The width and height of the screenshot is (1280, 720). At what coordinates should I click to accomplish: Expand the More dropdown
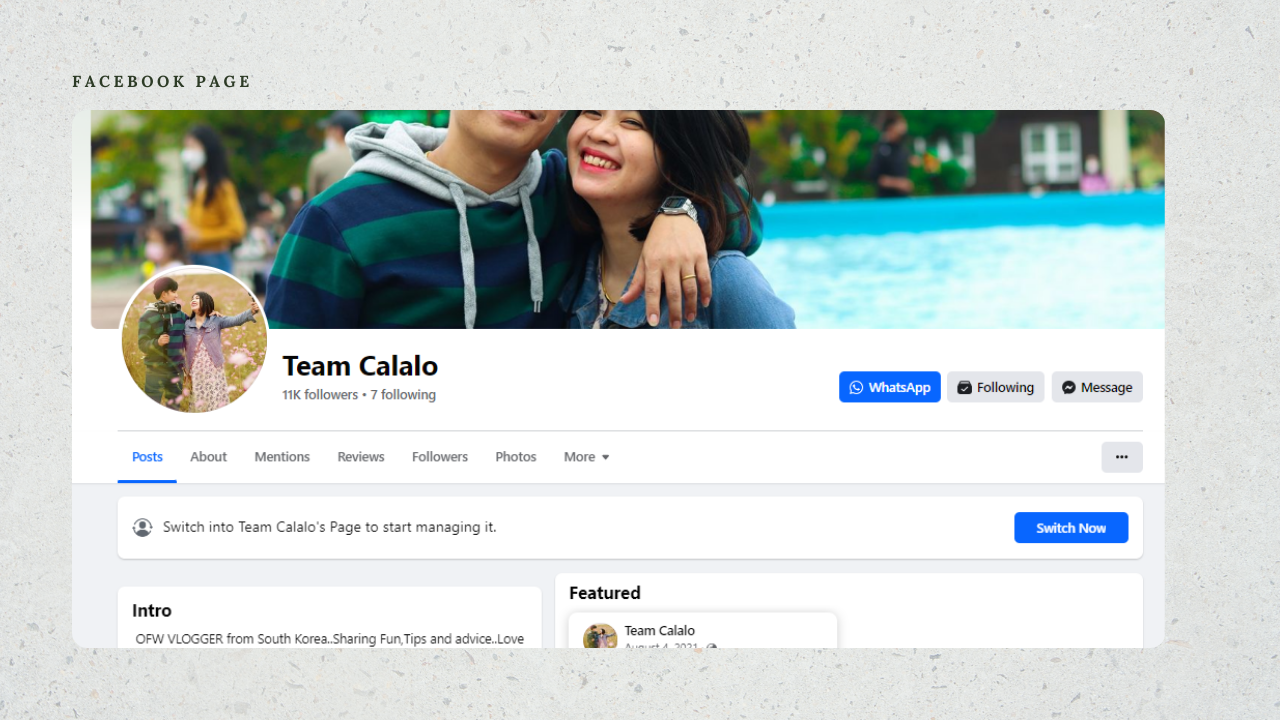(587, 457)
